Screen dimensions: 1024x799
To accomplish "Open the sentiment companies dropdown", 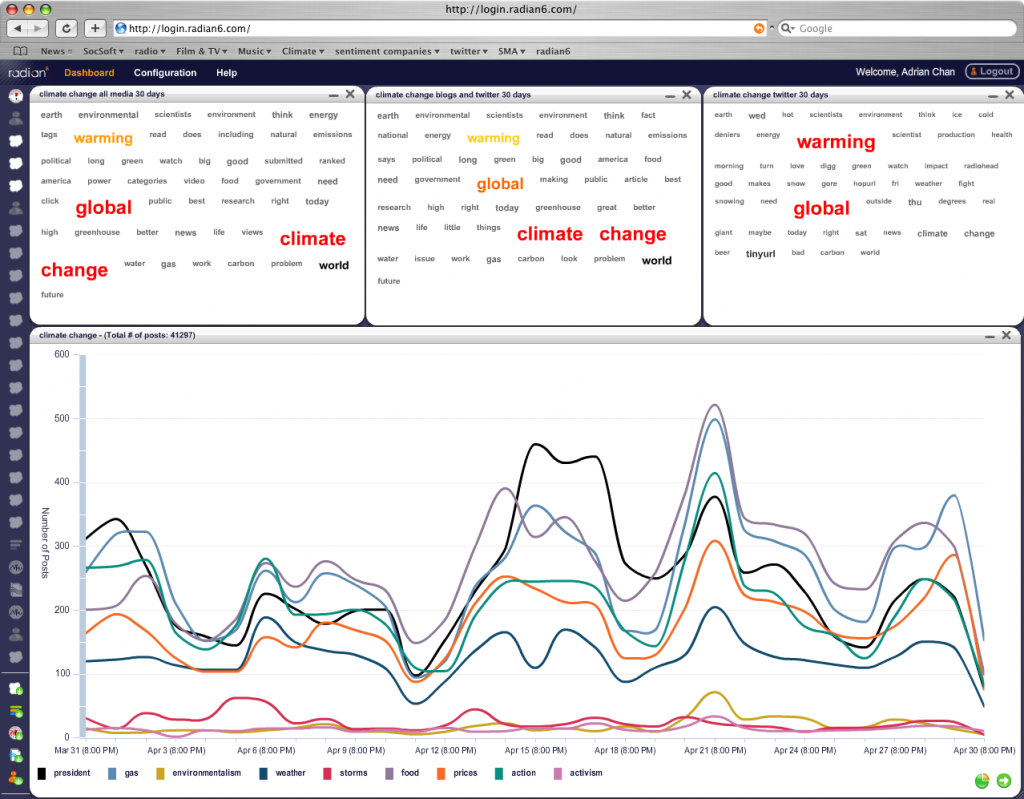I will click(x=386, y=51).
